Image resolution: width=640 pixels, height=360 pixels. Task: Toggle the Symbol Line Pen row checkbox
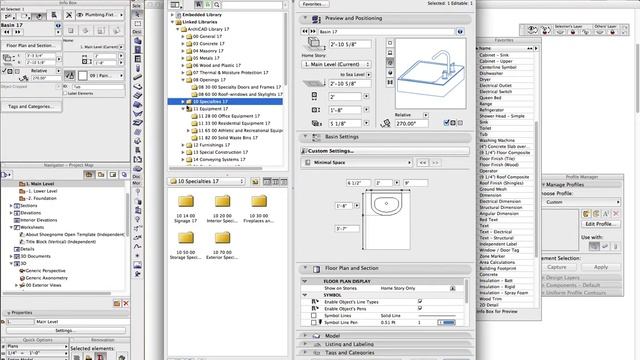tap(313, 322)
